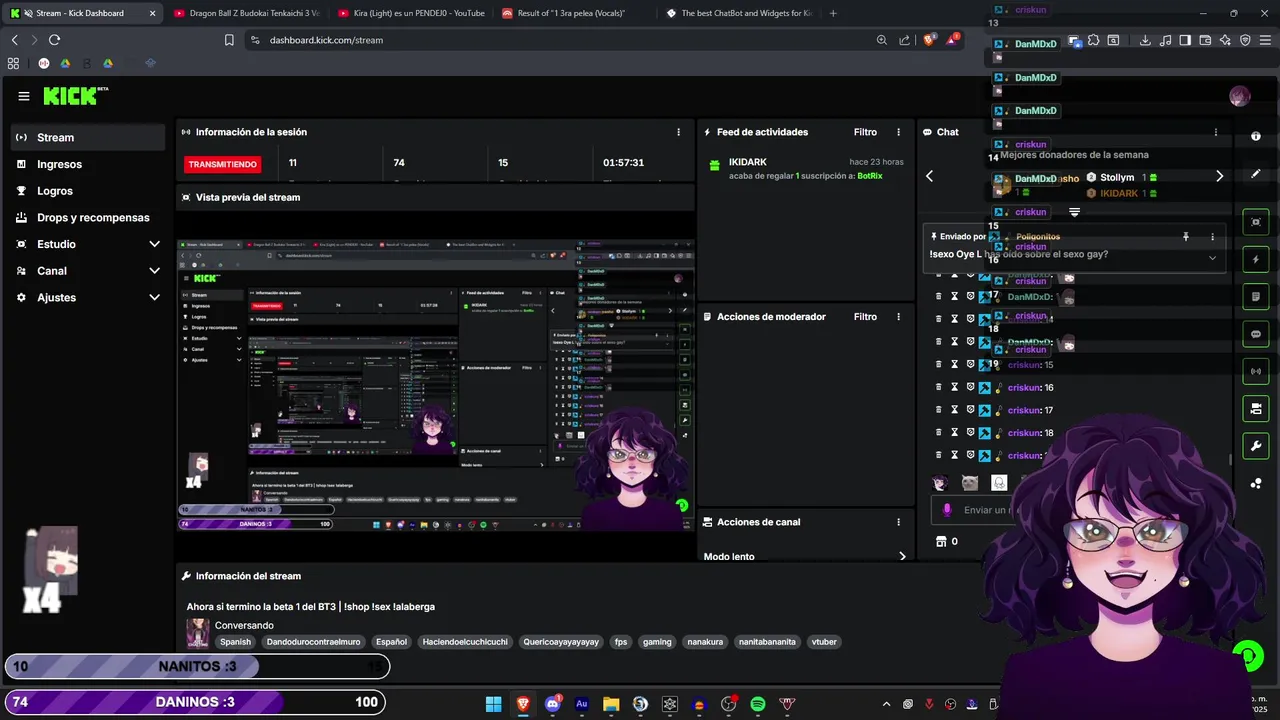Click the pin icon on the pinned message
This screenshot has height=720, width=1280.
click(x=1186, y=237)
